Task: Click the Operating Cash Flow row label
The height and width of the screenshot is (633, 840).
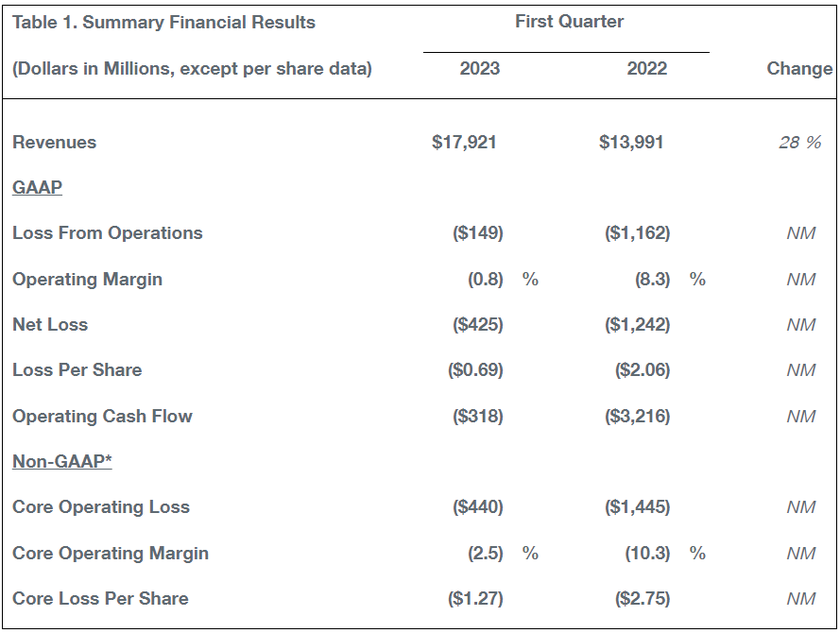Action: pos(102,416)
